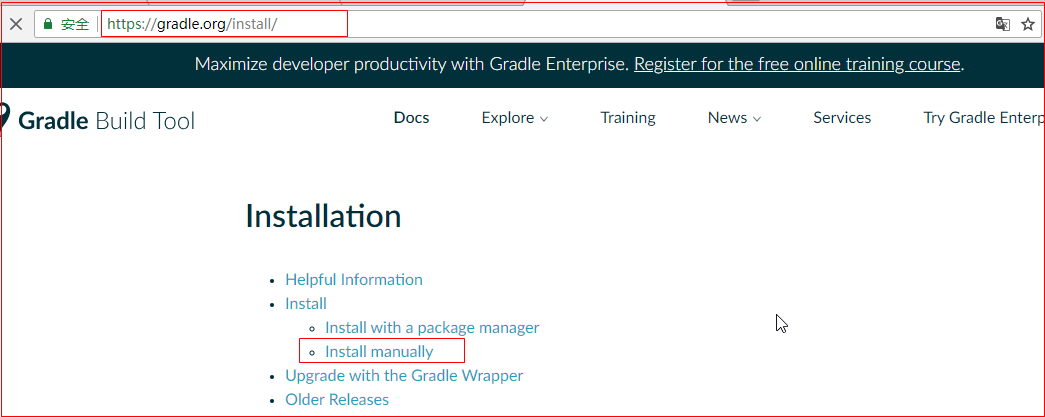Open Upgrade with the Gradle Wrapper
Image resolution: width=1045 pixels, height=417 pixels.
[x=404, y=376]
